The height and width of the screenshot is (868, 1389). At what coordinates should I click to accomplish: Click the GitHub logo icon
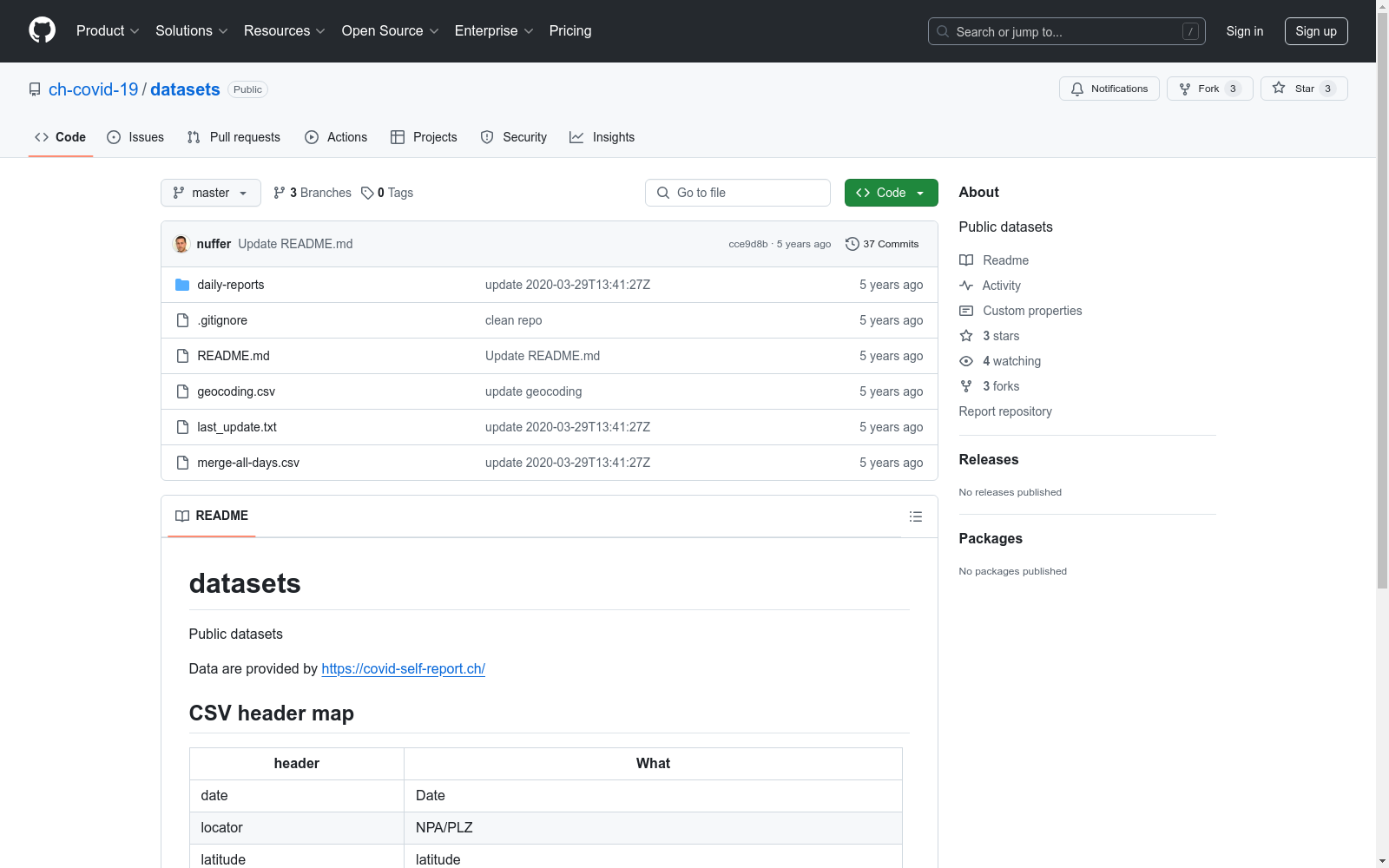(x=42, y=30)
